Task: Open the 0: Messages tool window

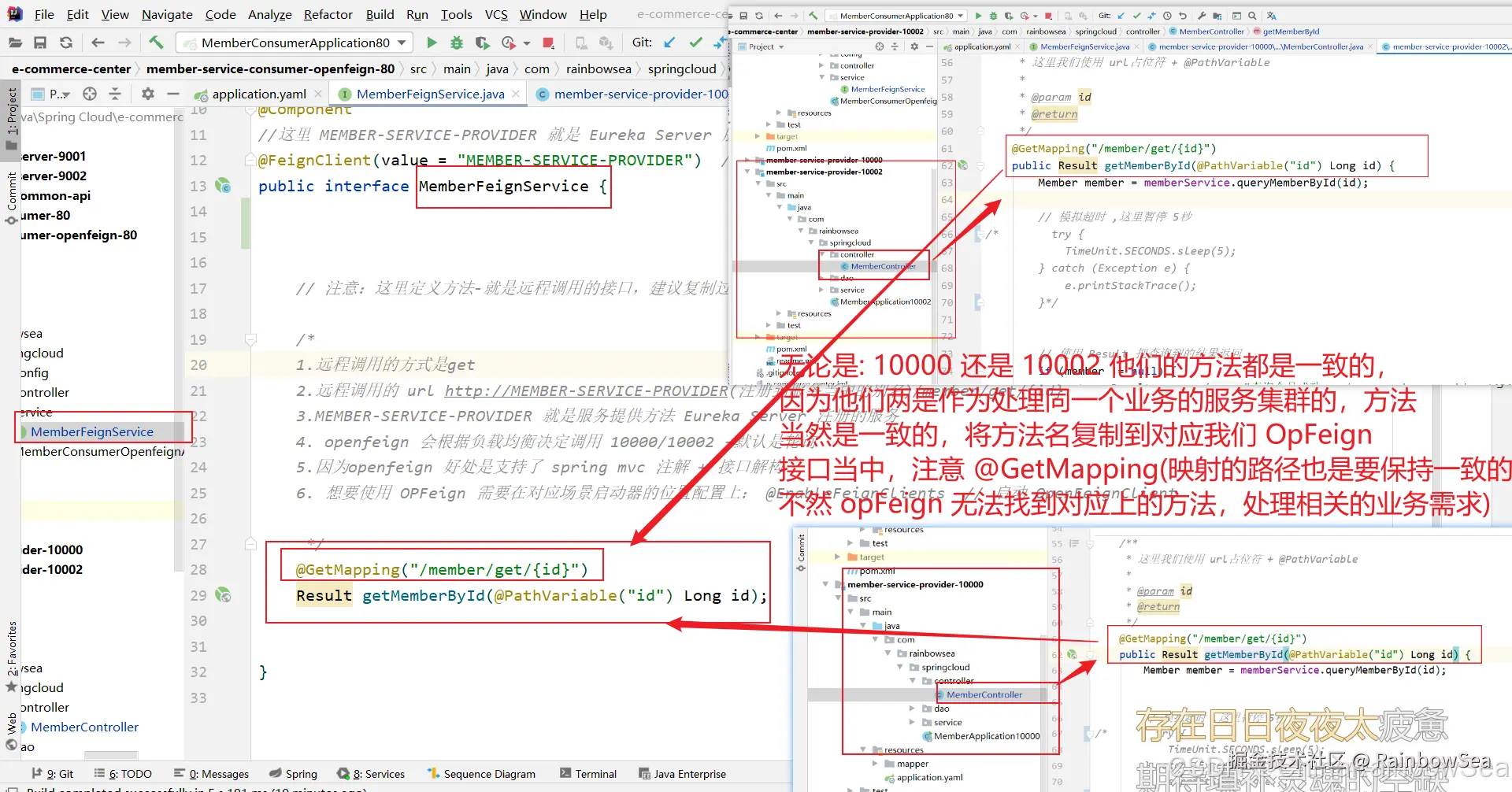Action: click(x=211, y=774)
